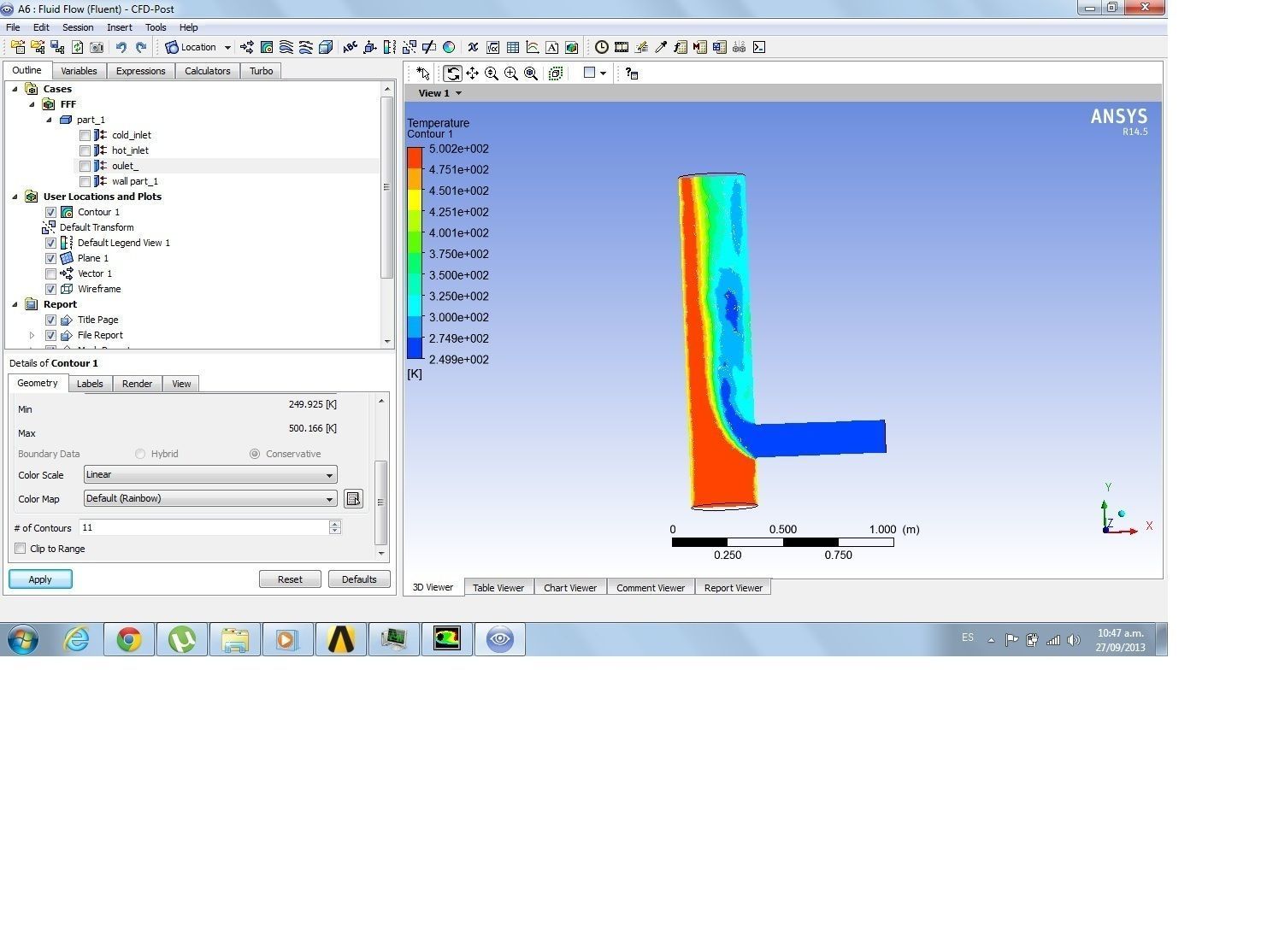Check the wall part_1 checkbox
This screenshot has height=952, width=1279.
[x=85, y=181]
